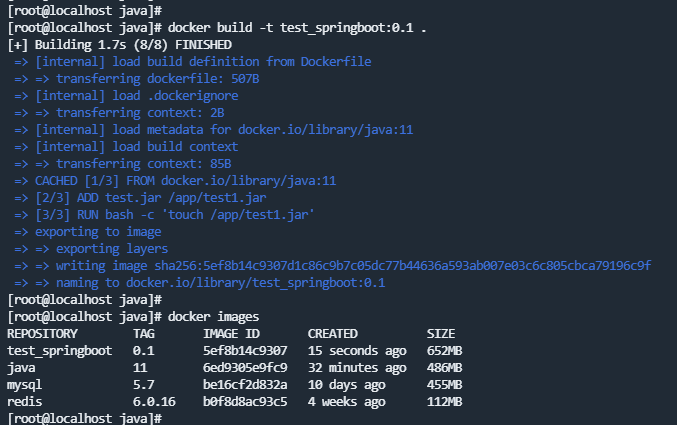Image resolution: width=677 pixels, height=425 pixels.
Task: Click the CACHED FROM java:11 line
Action: (x=175, y=181)
